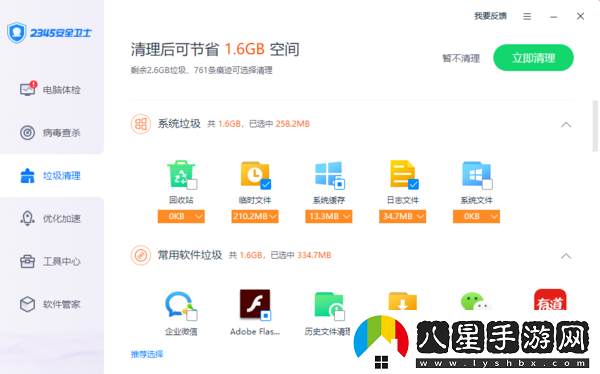Select 垃圾清理 sidebar item
600x374 pixels.
coord(52,176)
